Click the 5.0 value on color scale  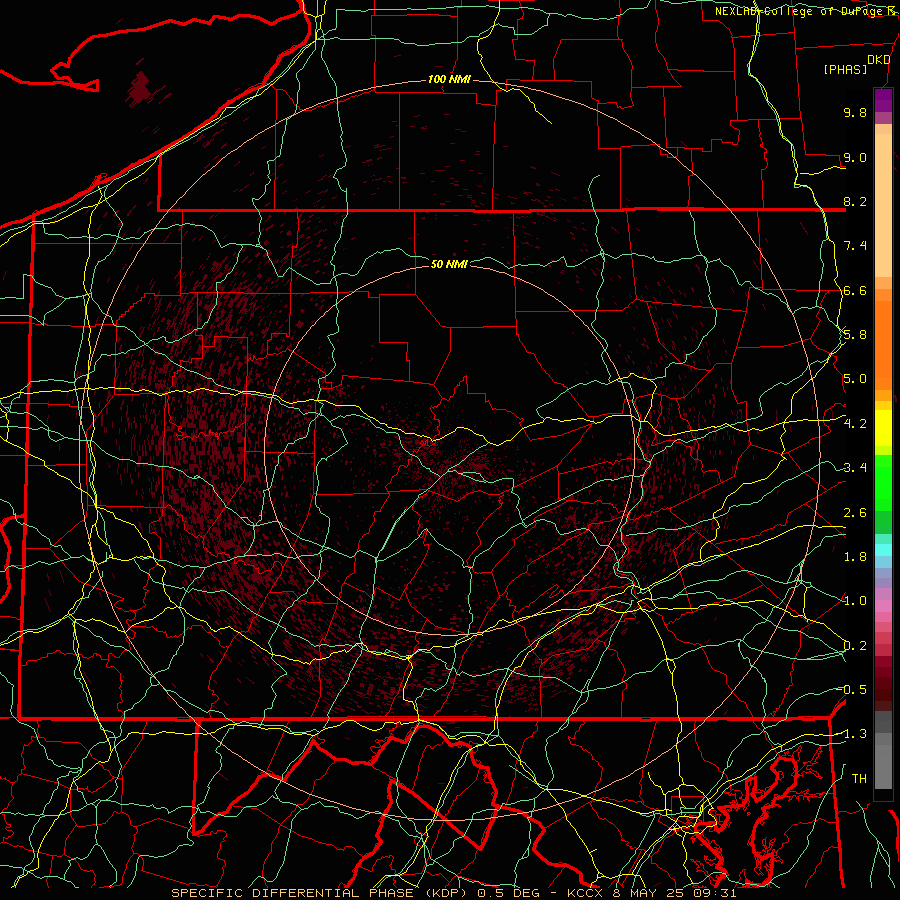(x=855, y=379)
